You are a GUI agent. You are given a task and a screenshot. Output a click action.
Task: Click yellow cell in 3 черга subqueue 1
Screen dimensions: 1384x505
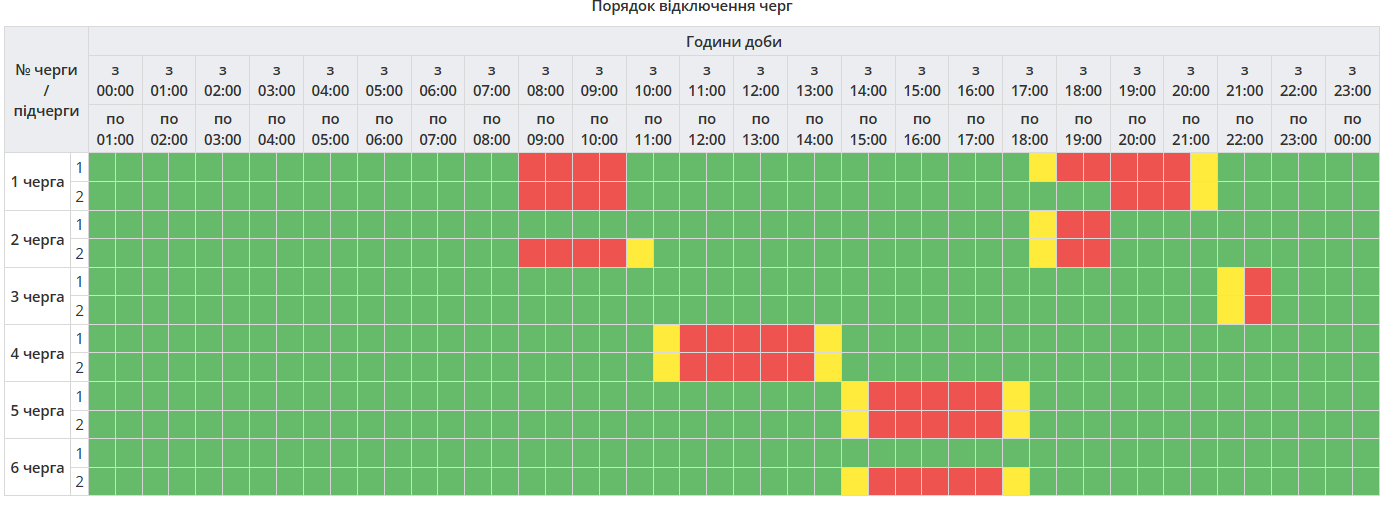[x=1230, y=282]
